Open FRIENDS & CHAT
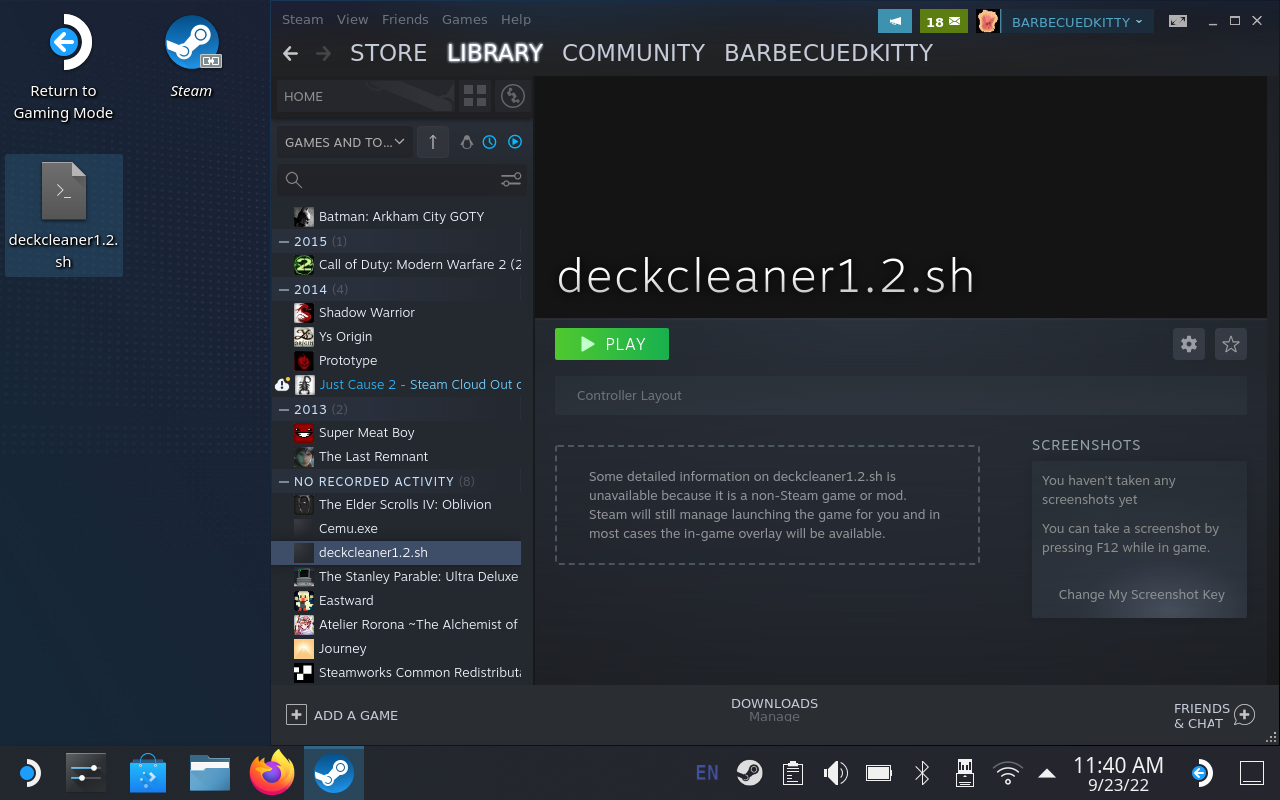 [x=1214, y=715]
